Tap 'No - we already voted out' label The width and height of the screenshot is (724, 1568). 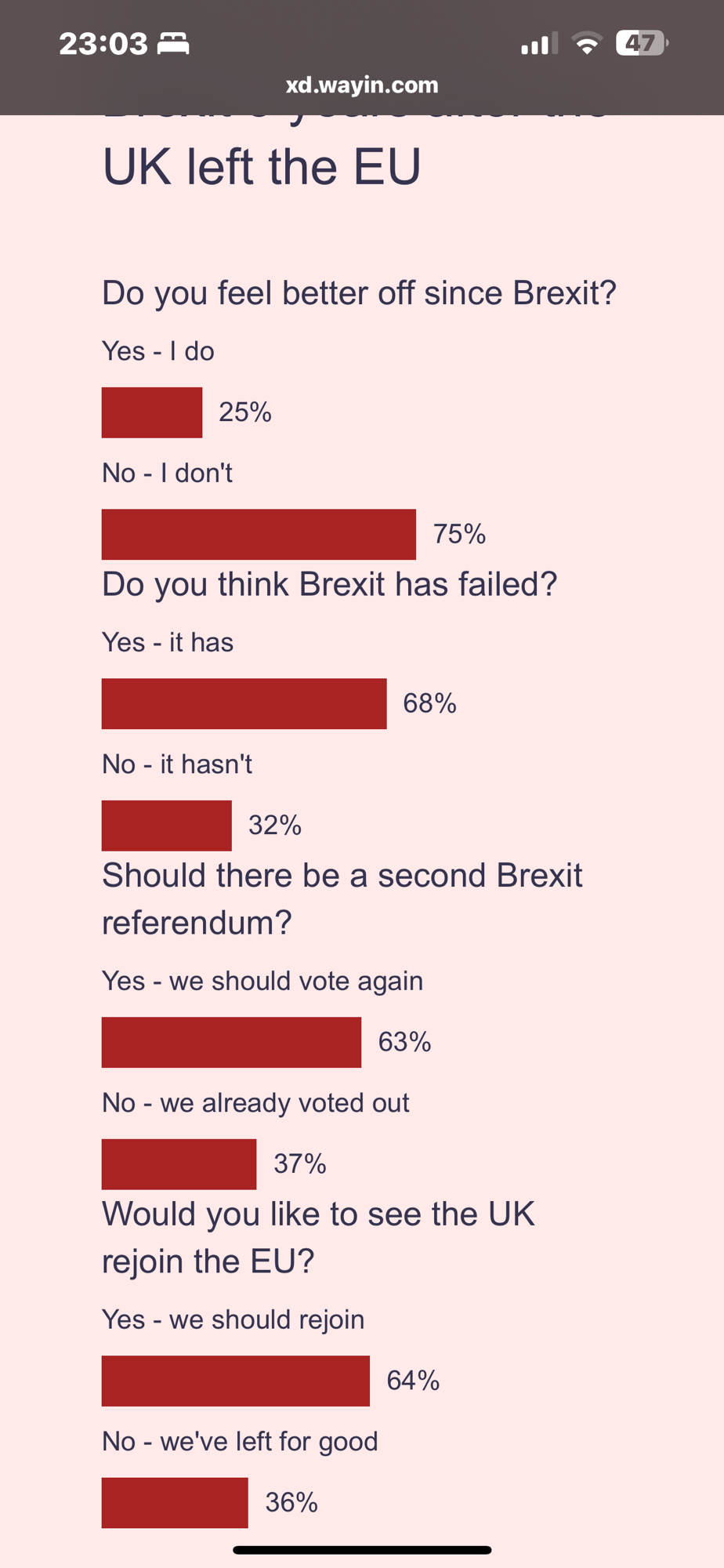tap(255, 1102)
